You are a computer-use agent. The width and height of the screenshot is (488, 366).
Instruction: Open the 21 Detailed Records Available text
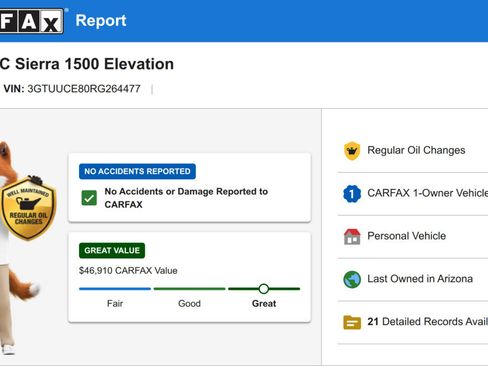coord(428,322)
